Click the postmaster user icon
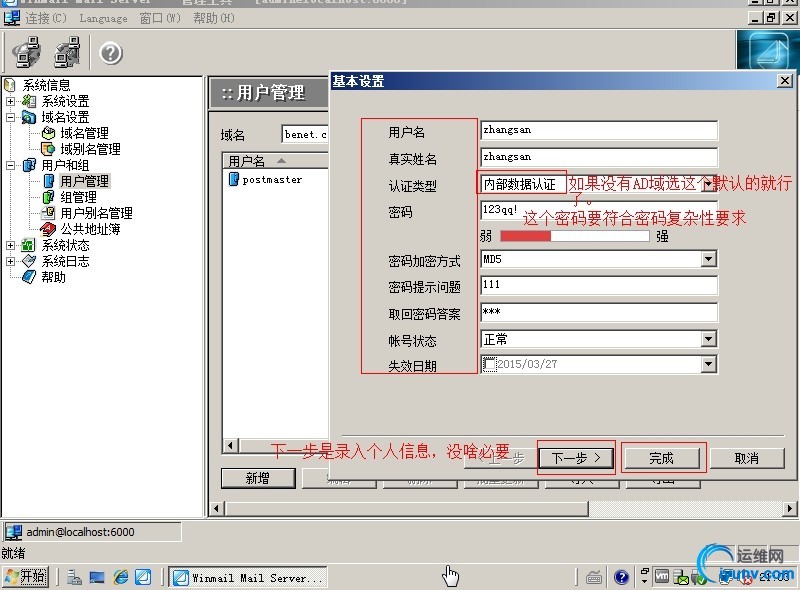800x590 pixels. pos(234,179)
